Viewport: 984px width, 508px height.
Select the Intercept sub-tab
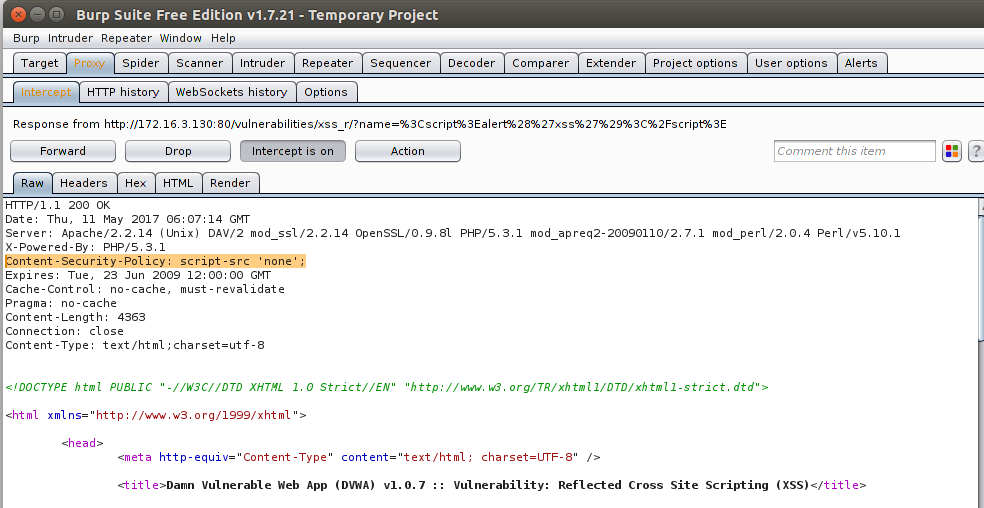(46, 92)
